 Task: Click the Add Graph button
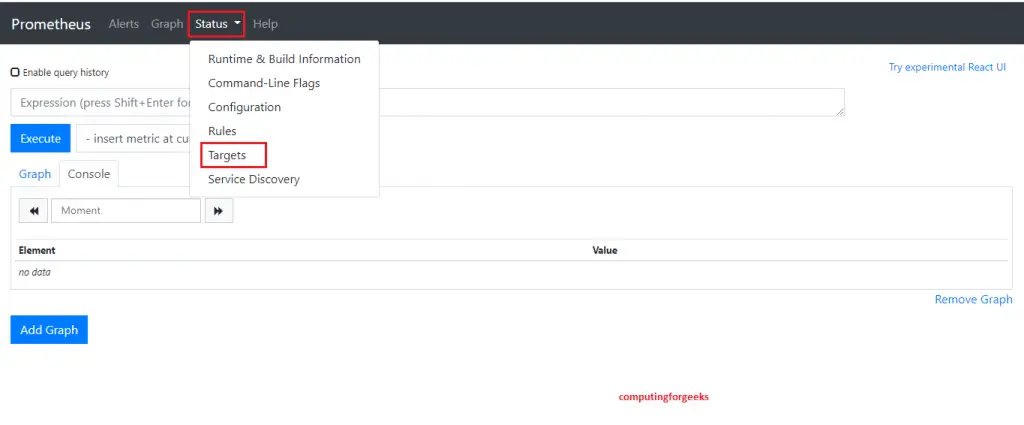pyautogui.click(x=49, y=330)
